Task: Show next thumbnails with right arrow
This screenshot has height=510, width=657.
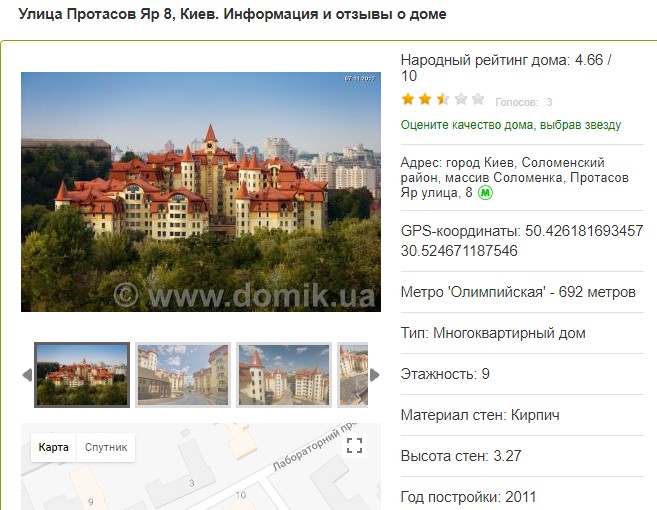Action: pyautogui.click(x=375, y=375)
